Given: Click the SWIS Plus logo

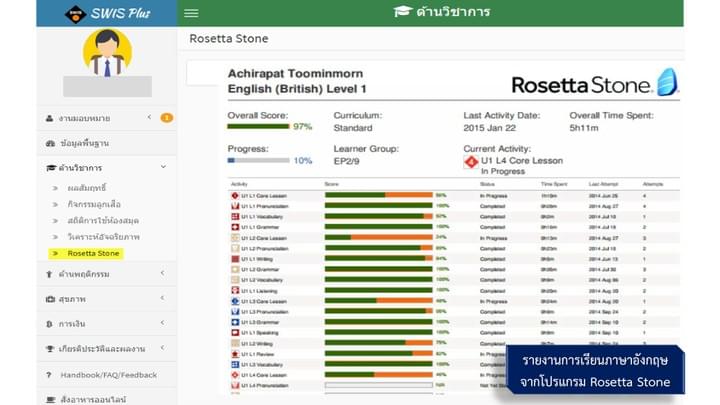Looking at the screenshot, I should [106, 13].
